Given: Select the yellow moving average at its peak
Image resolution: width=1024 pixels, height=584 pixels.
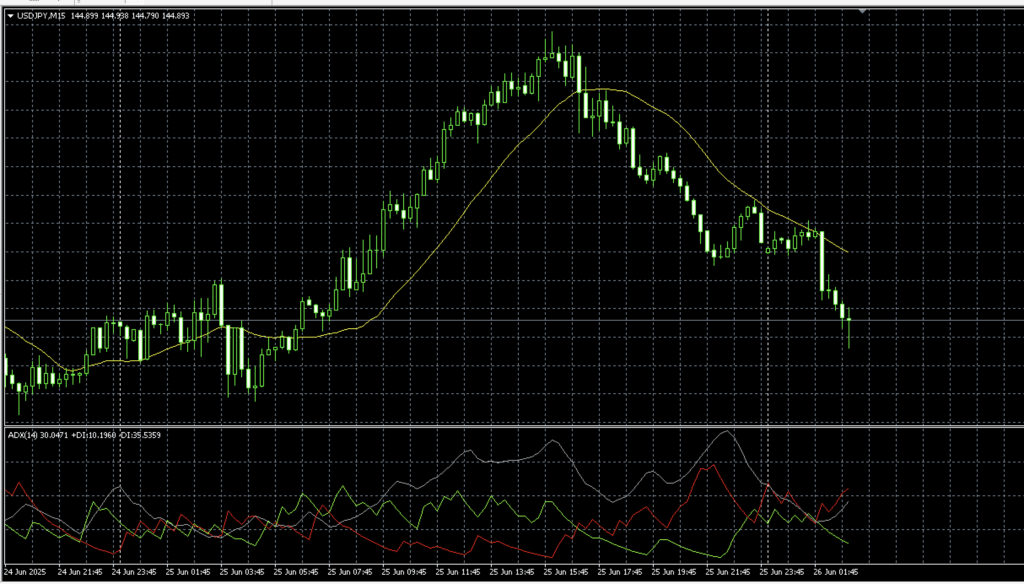Looking at the screenshot, I should 600,90.
